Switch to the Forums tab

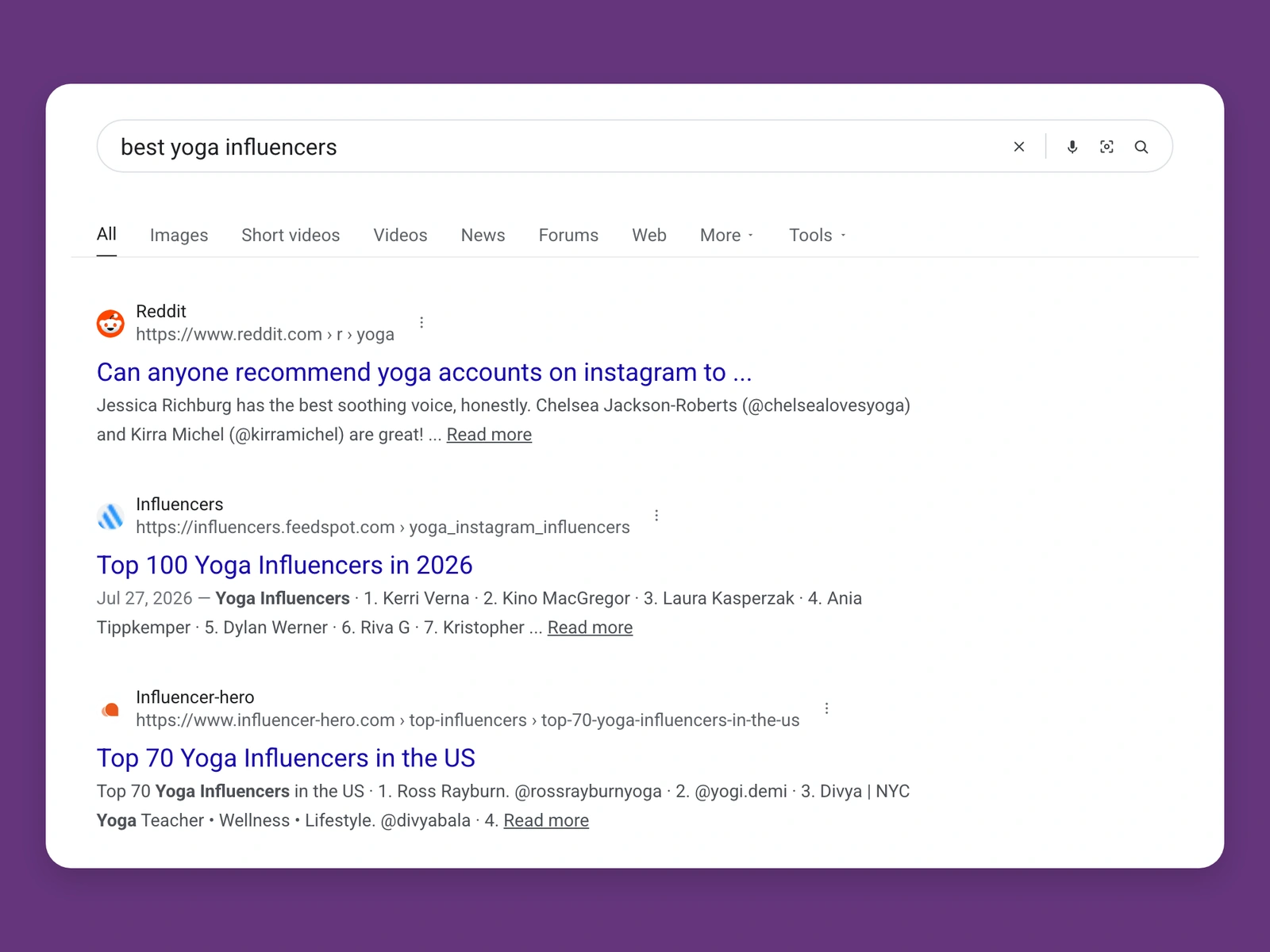coord(568,236)
